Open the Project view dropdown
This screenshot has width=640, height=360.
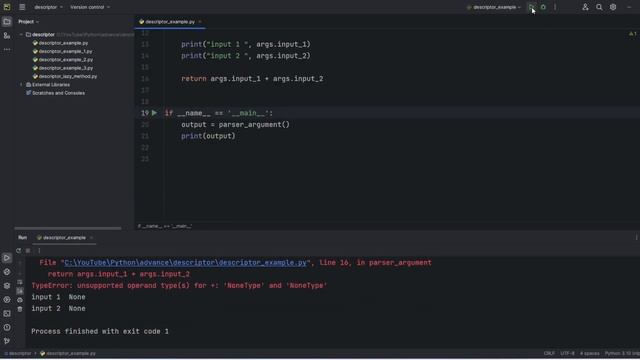click(29, 22)
